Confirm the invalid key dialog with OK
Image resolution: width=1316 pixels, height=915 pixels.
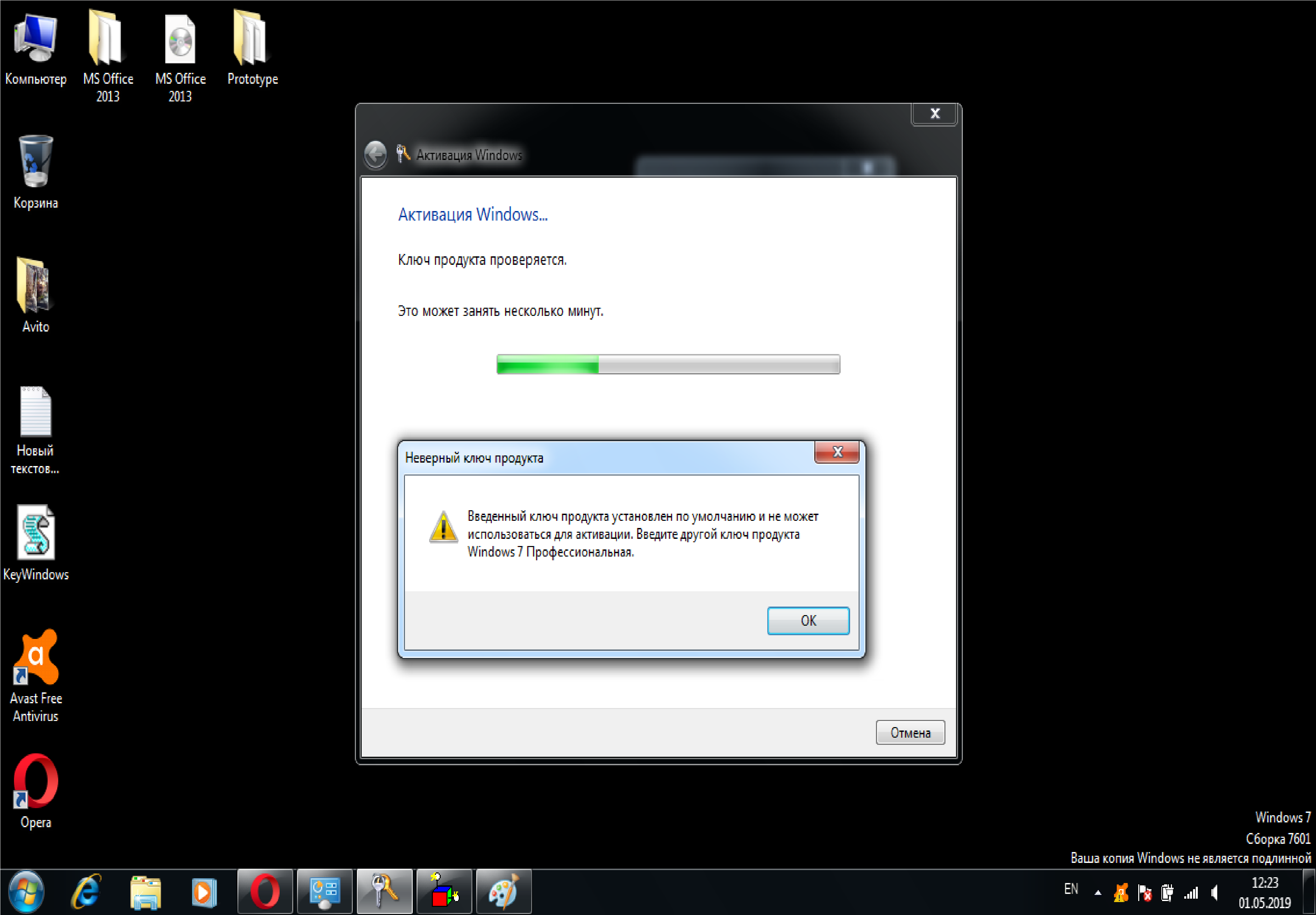[808, 621]
